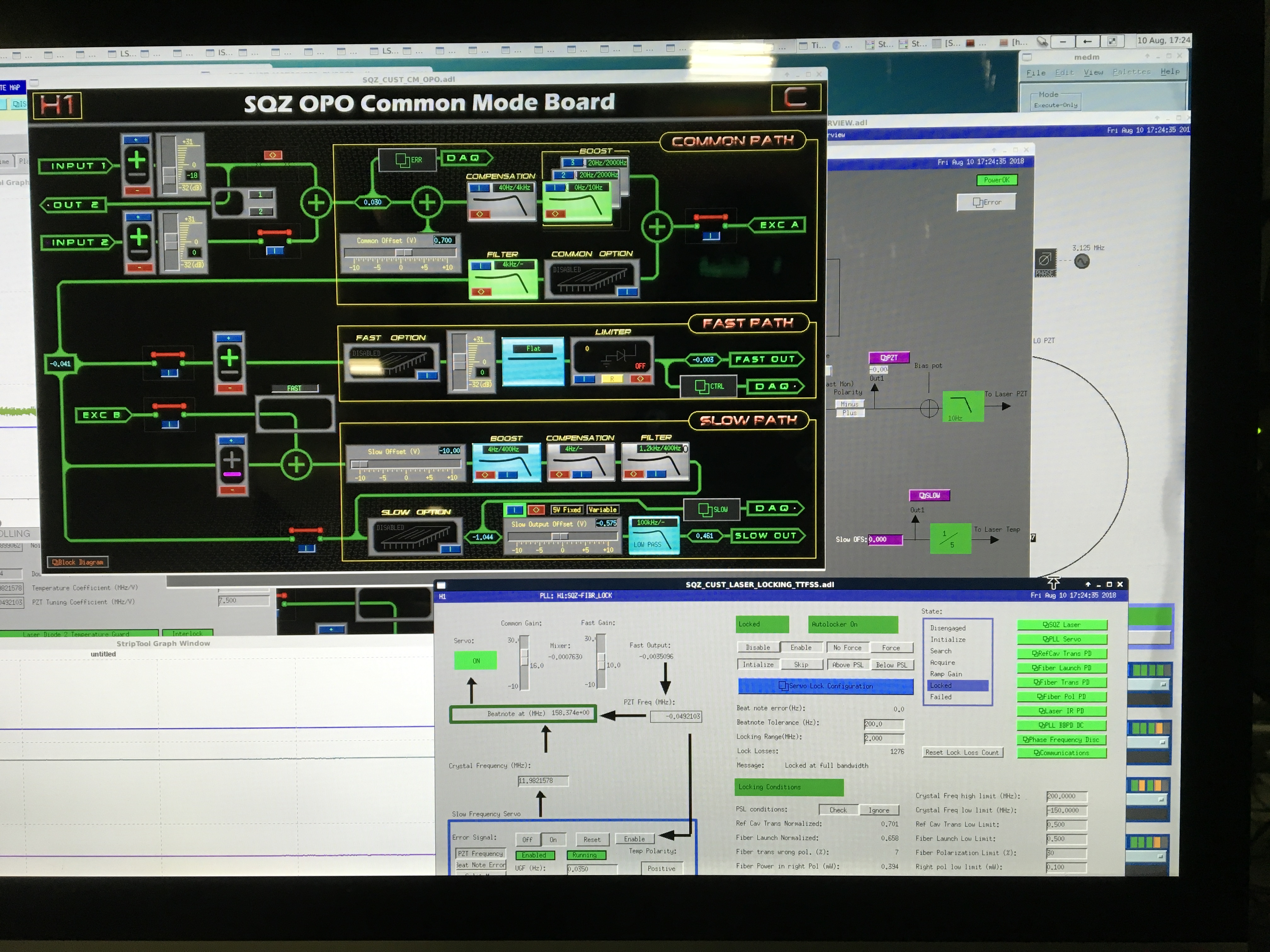Image resolution: width=1270 pixels, height=952 pixels.
Task: Click Disable in the autolocker controls
Action: 758,647
